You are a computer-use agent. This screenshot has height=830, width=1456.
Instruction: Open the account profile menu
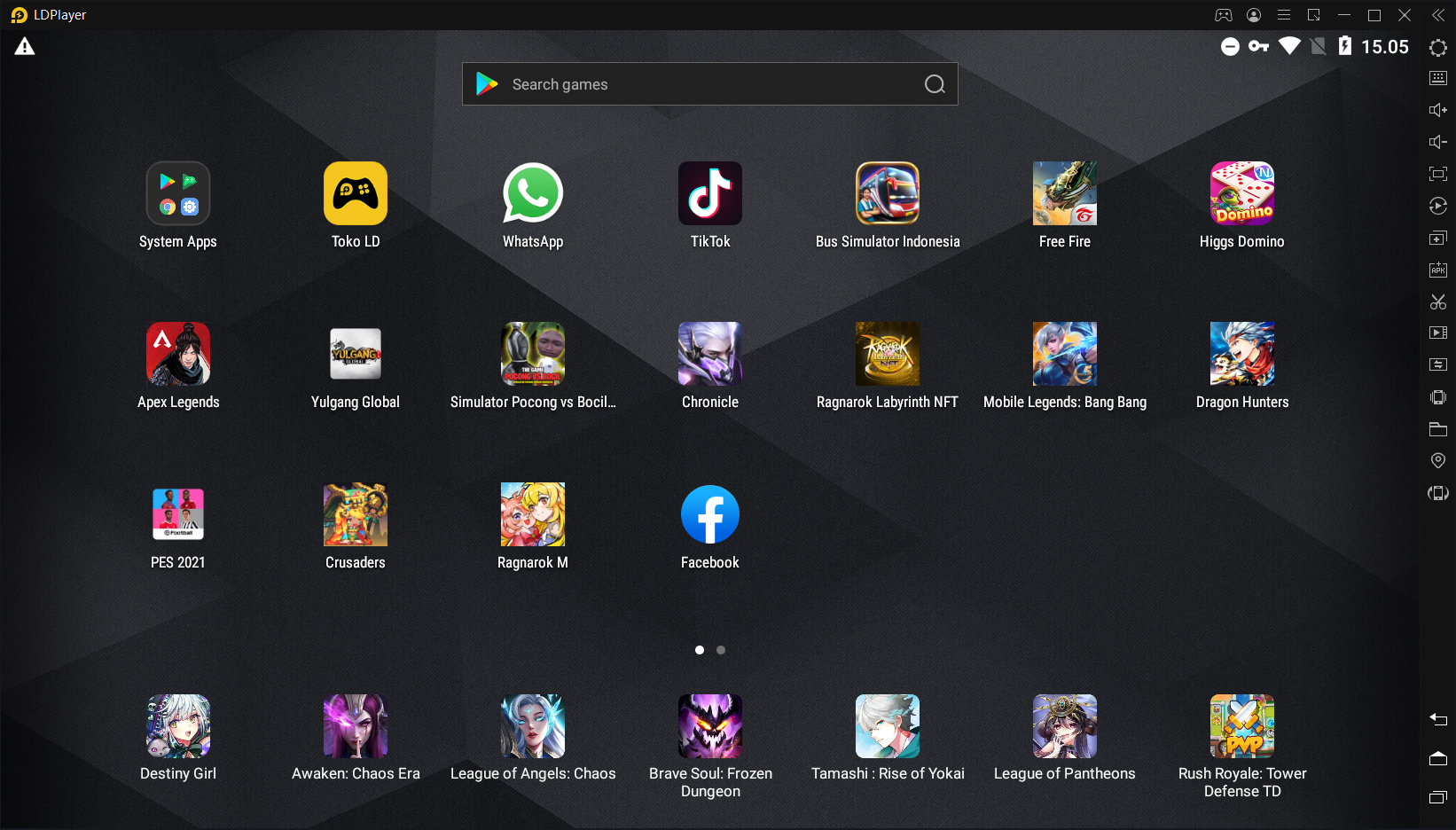click(x=1253, y=14)
